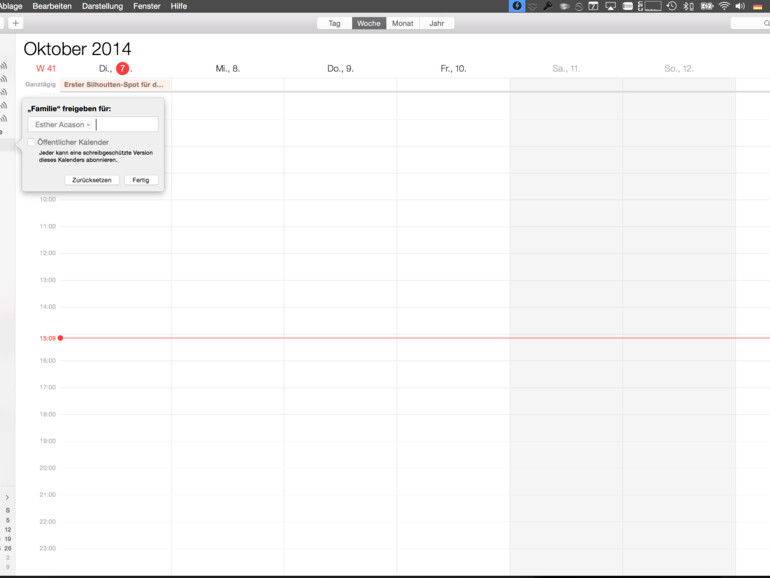Switch to the Jahr view
Image resolution: width=770 pixels, height=578 pixels.
pos(437,23)
